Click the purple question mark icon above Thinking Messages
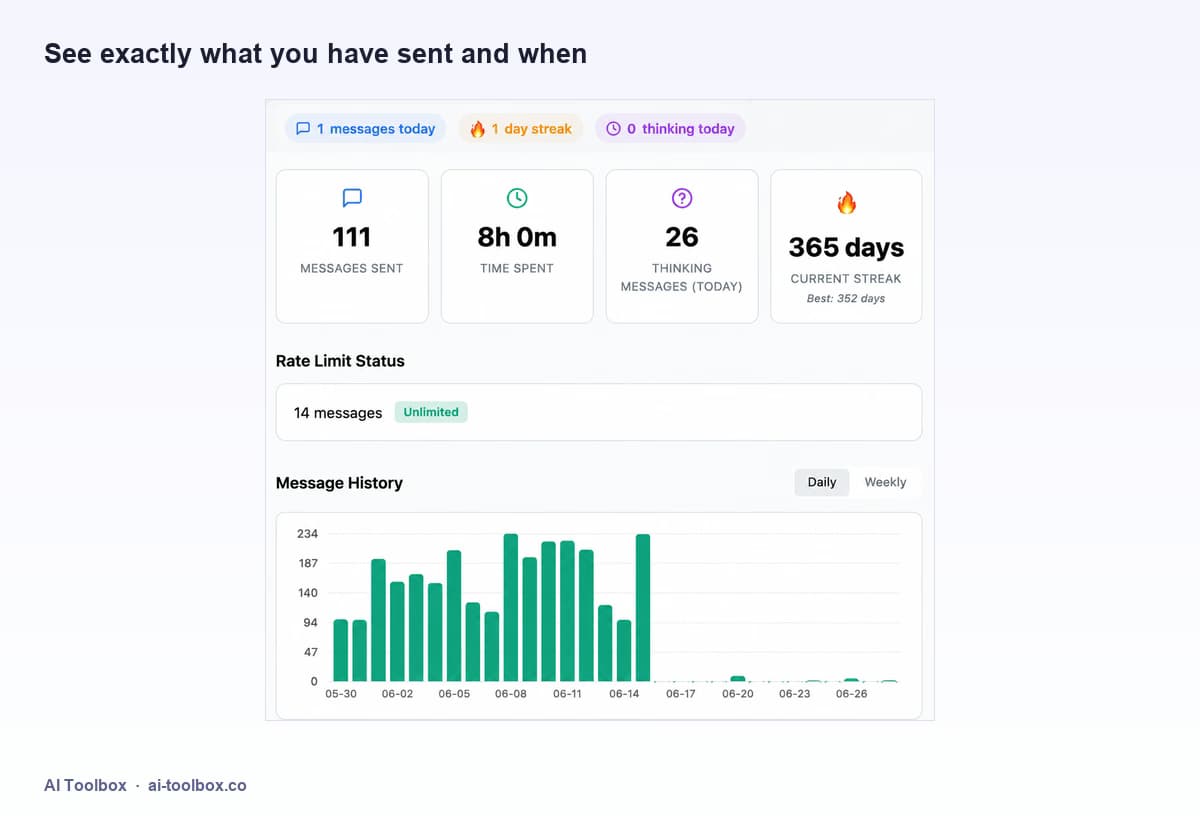1200x816 pixels. pyautogui.click(x=682, y=198)
